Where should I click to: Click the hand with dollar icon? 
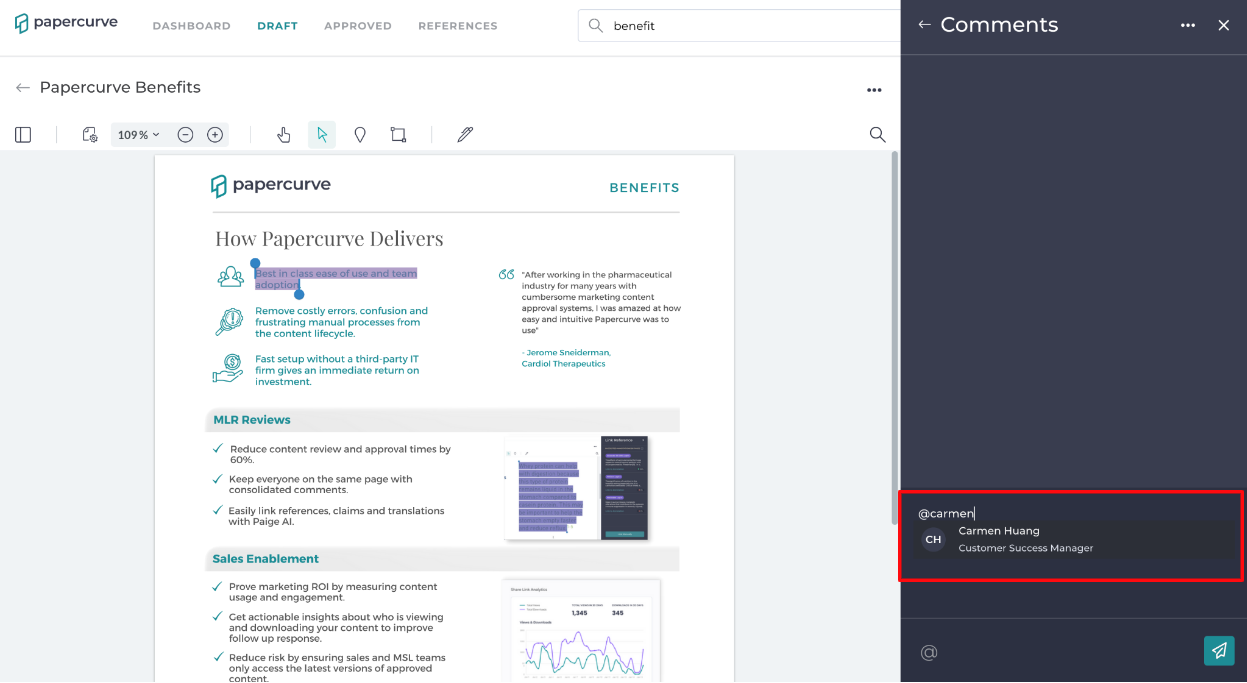(228, 369)
